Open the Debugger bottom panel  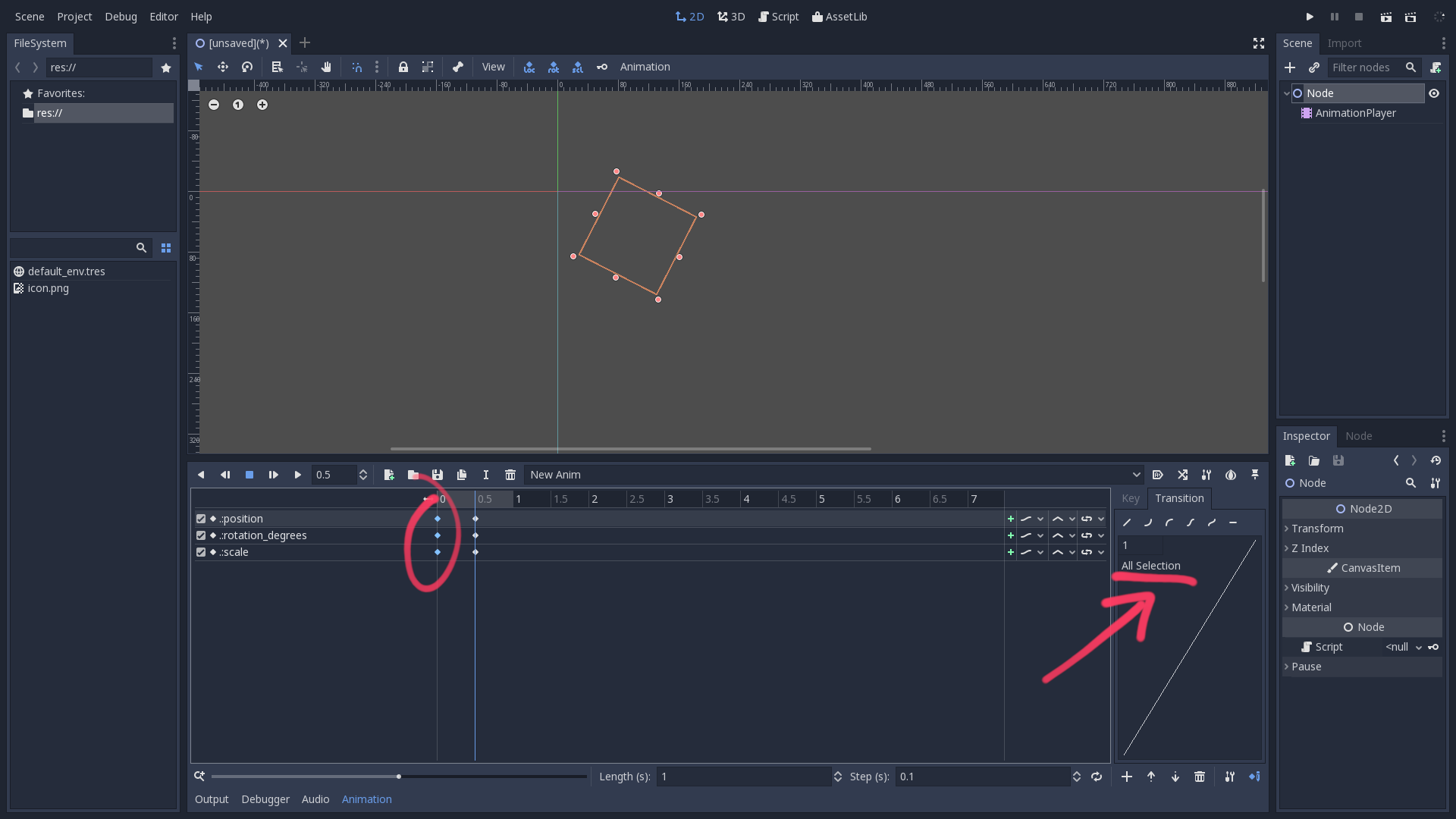click(x=265, y=799)
